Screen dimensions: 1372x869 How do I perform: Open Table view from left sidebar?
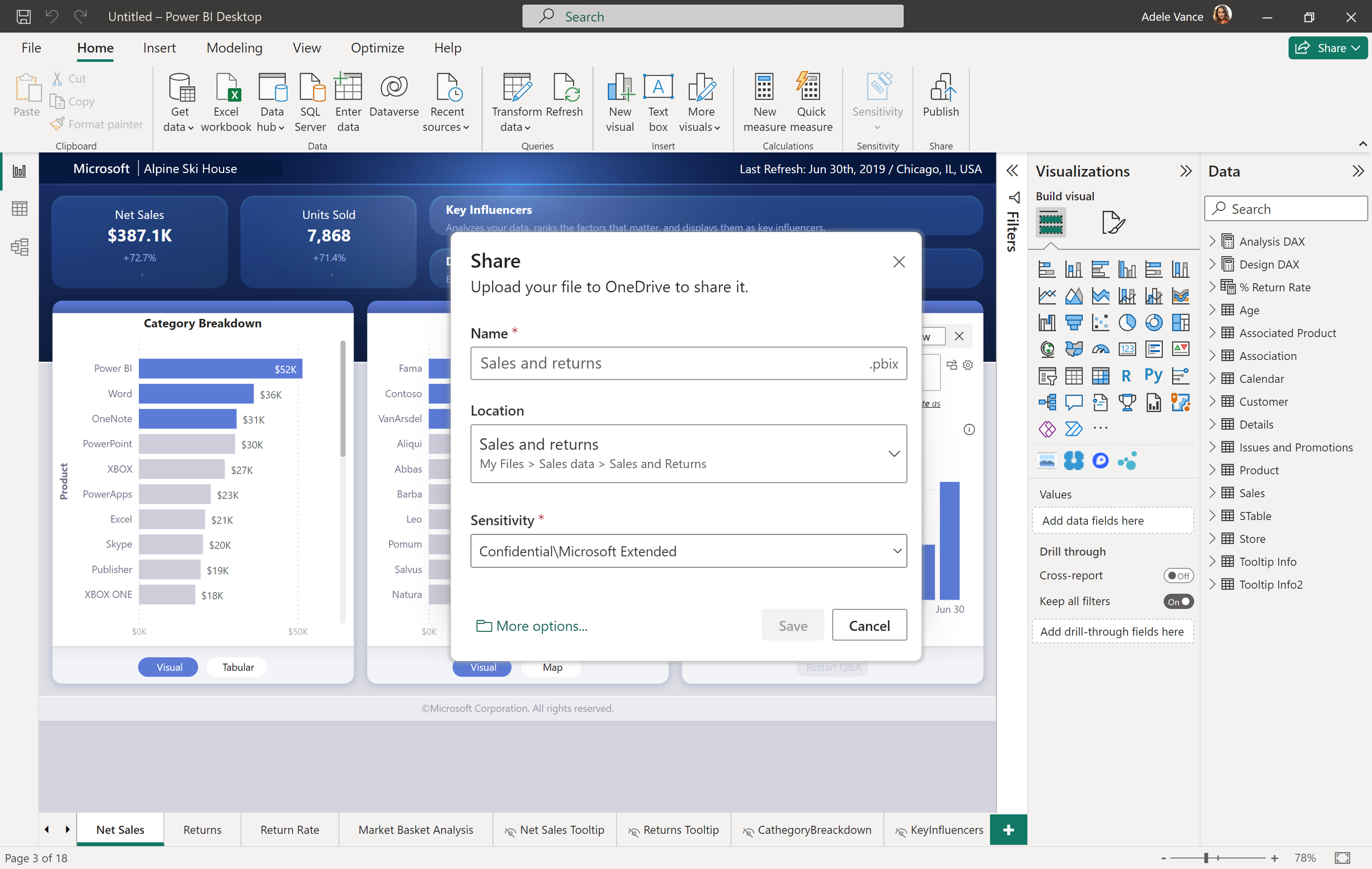(x=19, y=208)
